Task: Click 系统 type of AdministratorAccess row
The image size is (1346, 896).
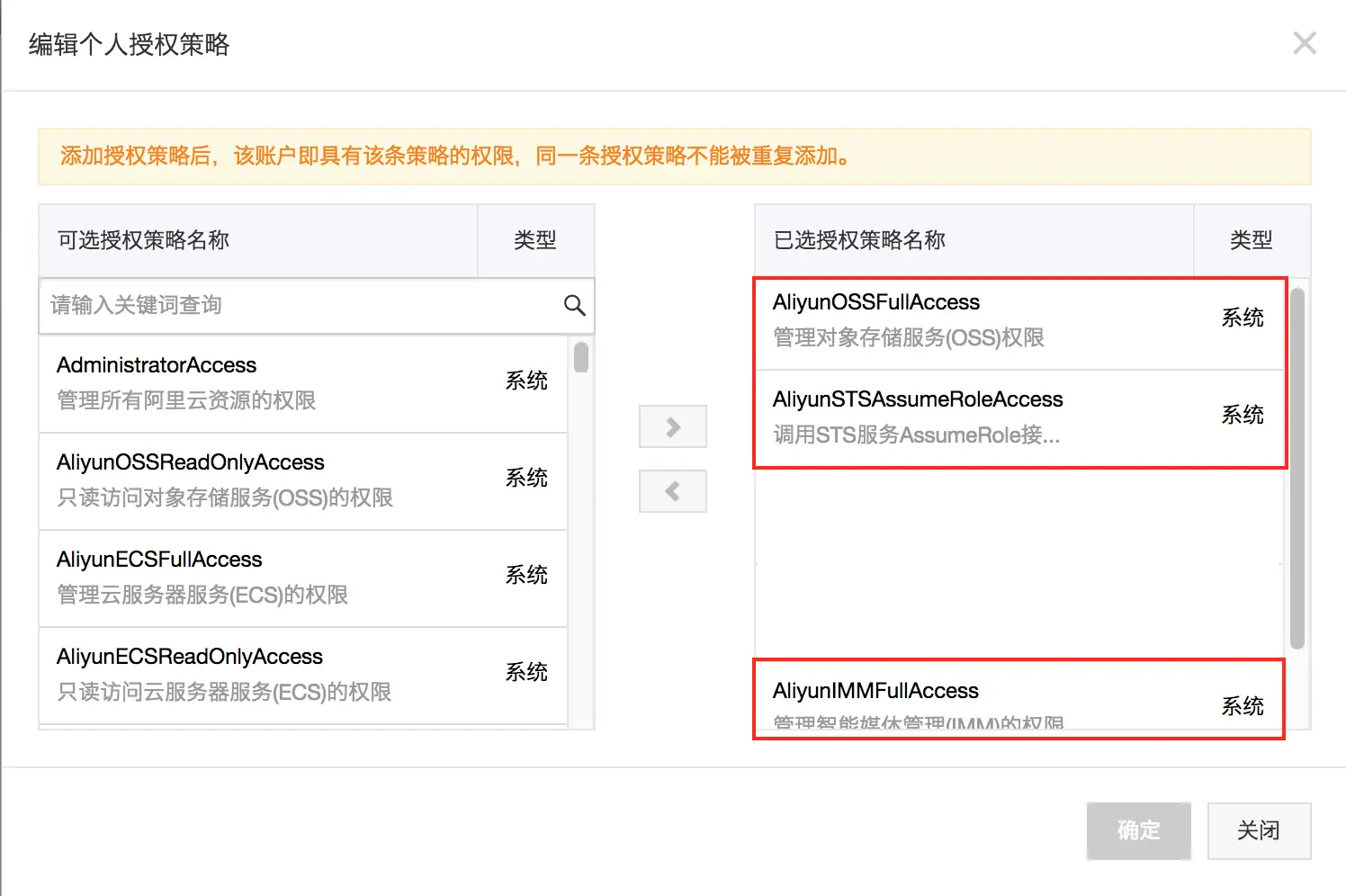Action: pyautogui.click(x=526, y=381)
